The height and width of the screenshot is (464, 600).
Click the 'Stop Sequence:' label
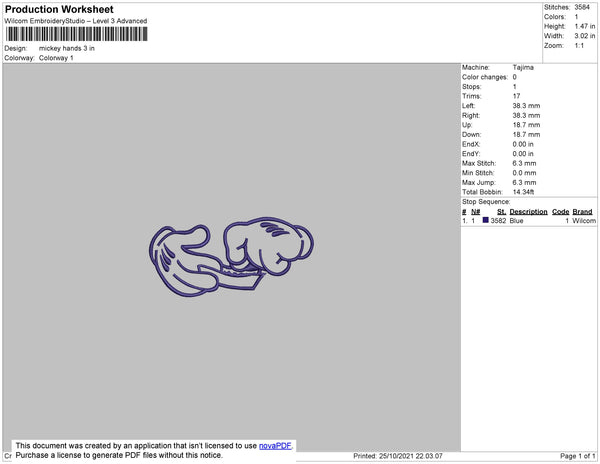[x=486, y=202]
